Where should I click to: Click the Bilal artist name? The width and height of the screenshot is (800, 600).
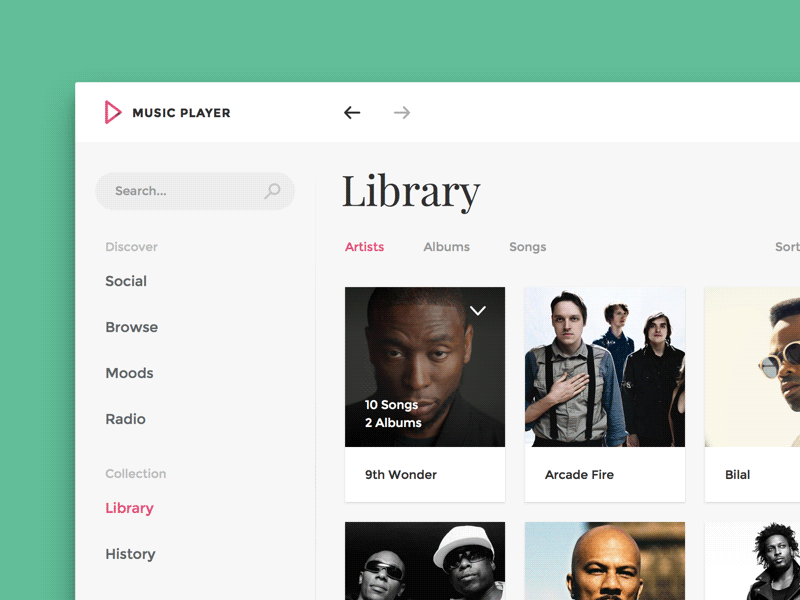[x=737, y=474]
